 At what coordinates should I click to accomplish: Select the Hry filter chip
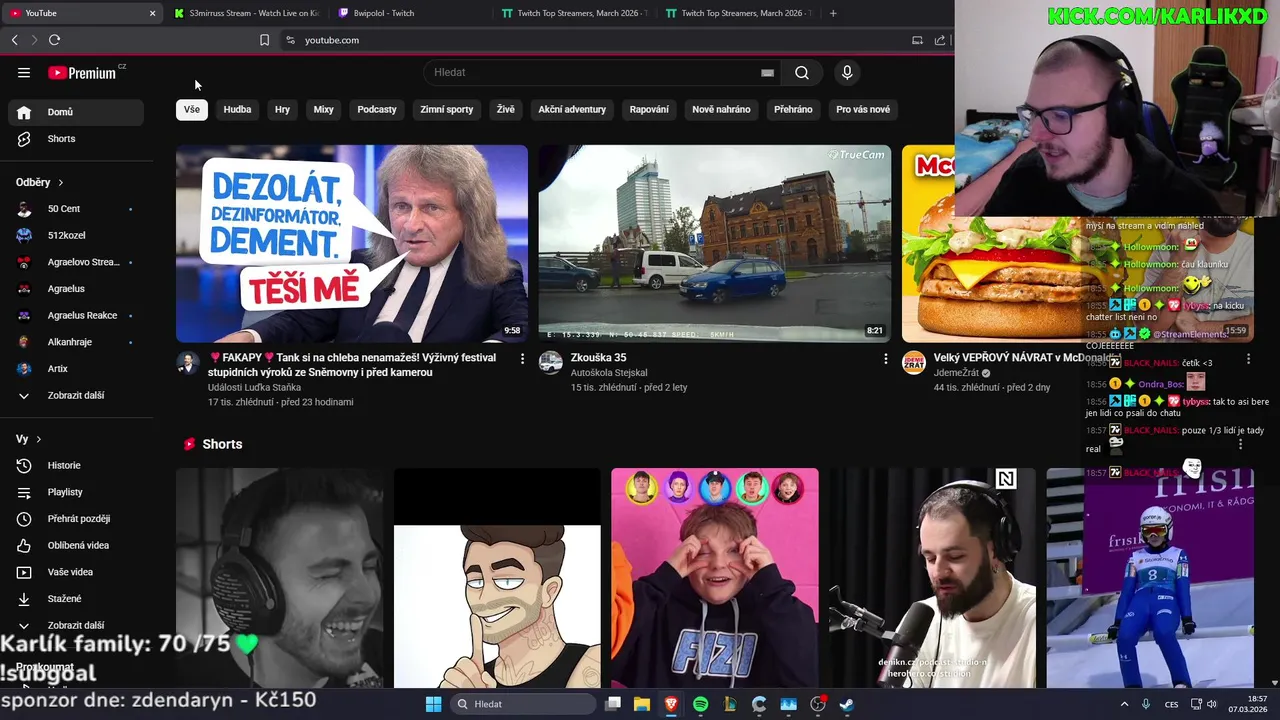click(282, 110)
